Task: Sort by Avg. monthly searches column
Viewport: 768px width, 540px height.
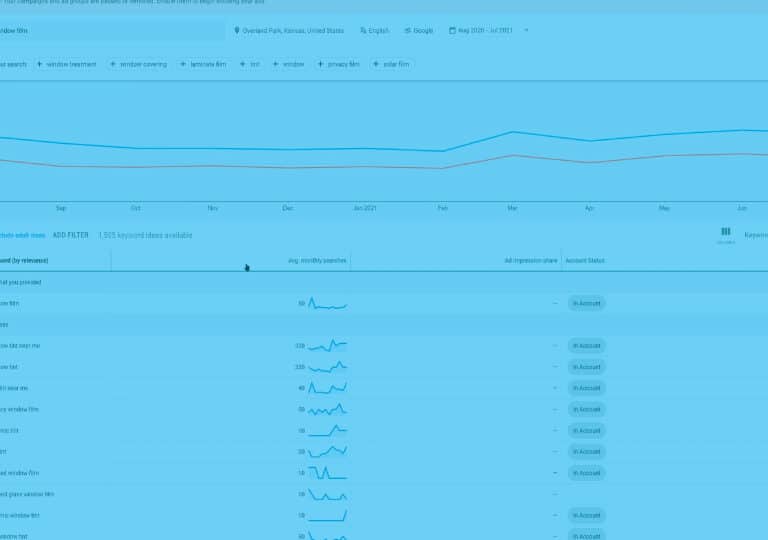Action: pos(317,261)
